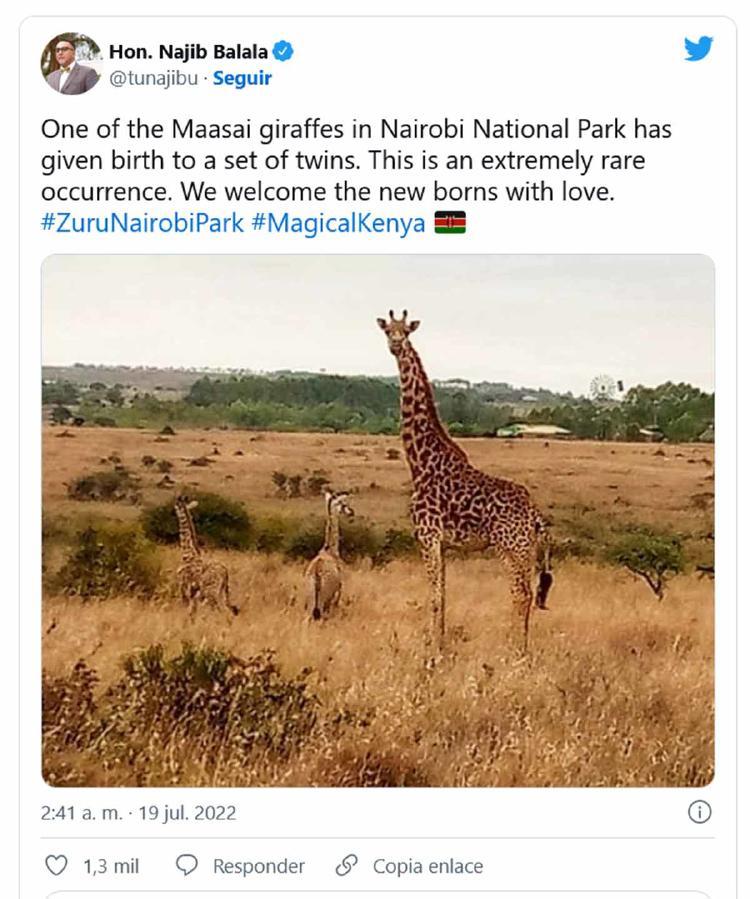Viewport: 750px width, 899px height.
Task: Like the tweet with the heart icon
Action: pyautogui.click(x=58, y=866)
